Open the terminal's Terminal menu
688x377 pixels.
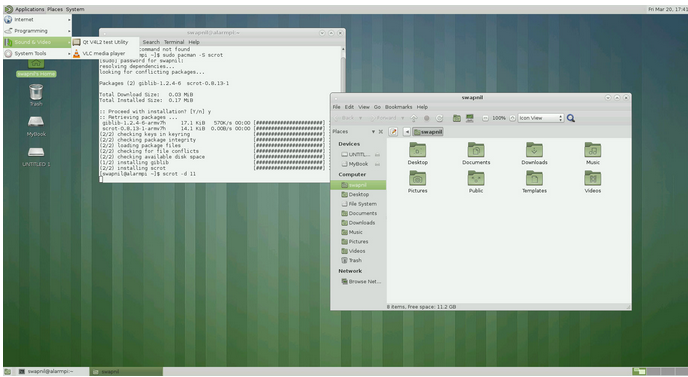pos(174,42)
